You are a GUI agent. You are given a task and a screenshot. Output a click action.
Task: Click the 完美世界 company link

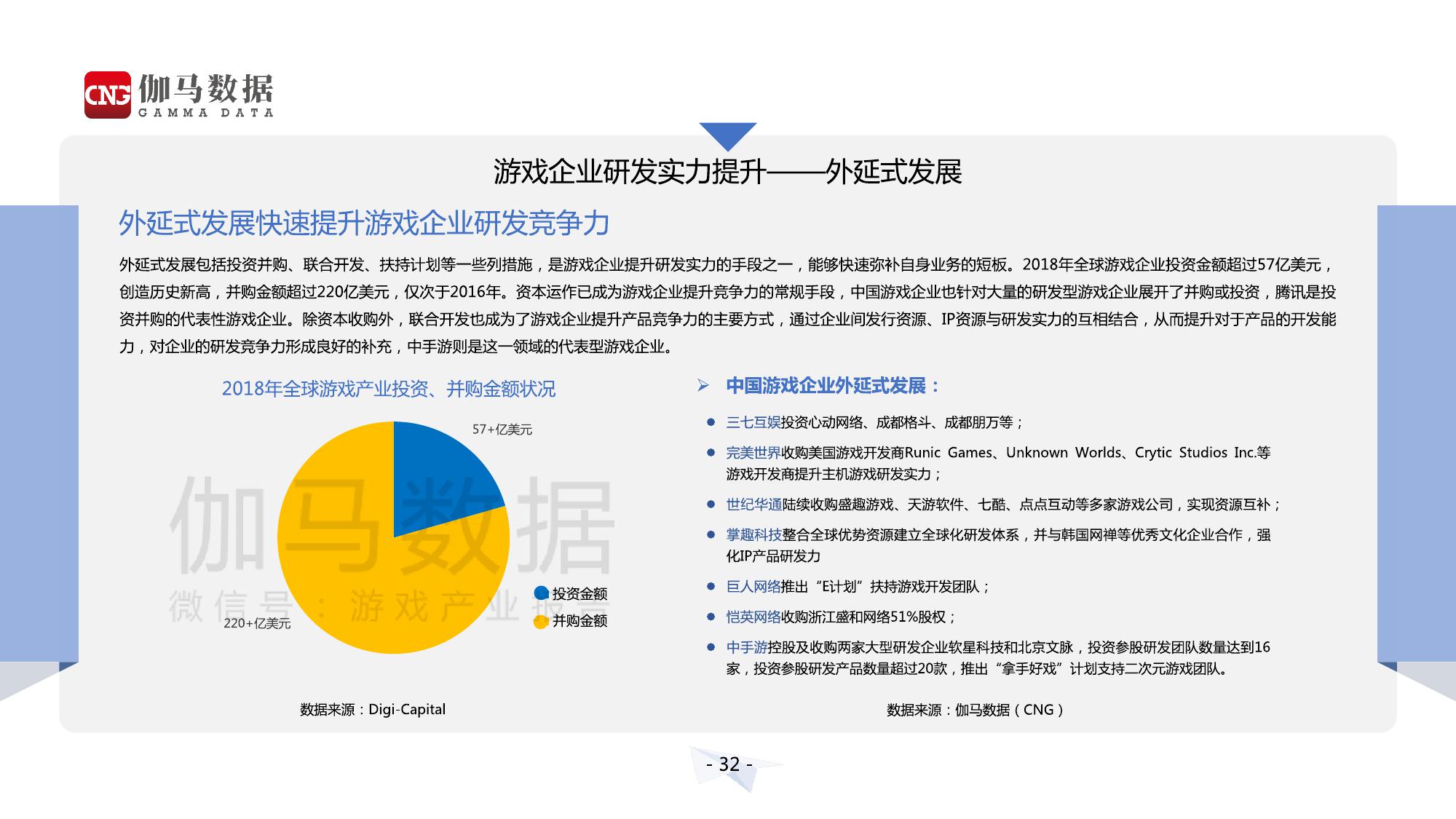tap(753, 453)
